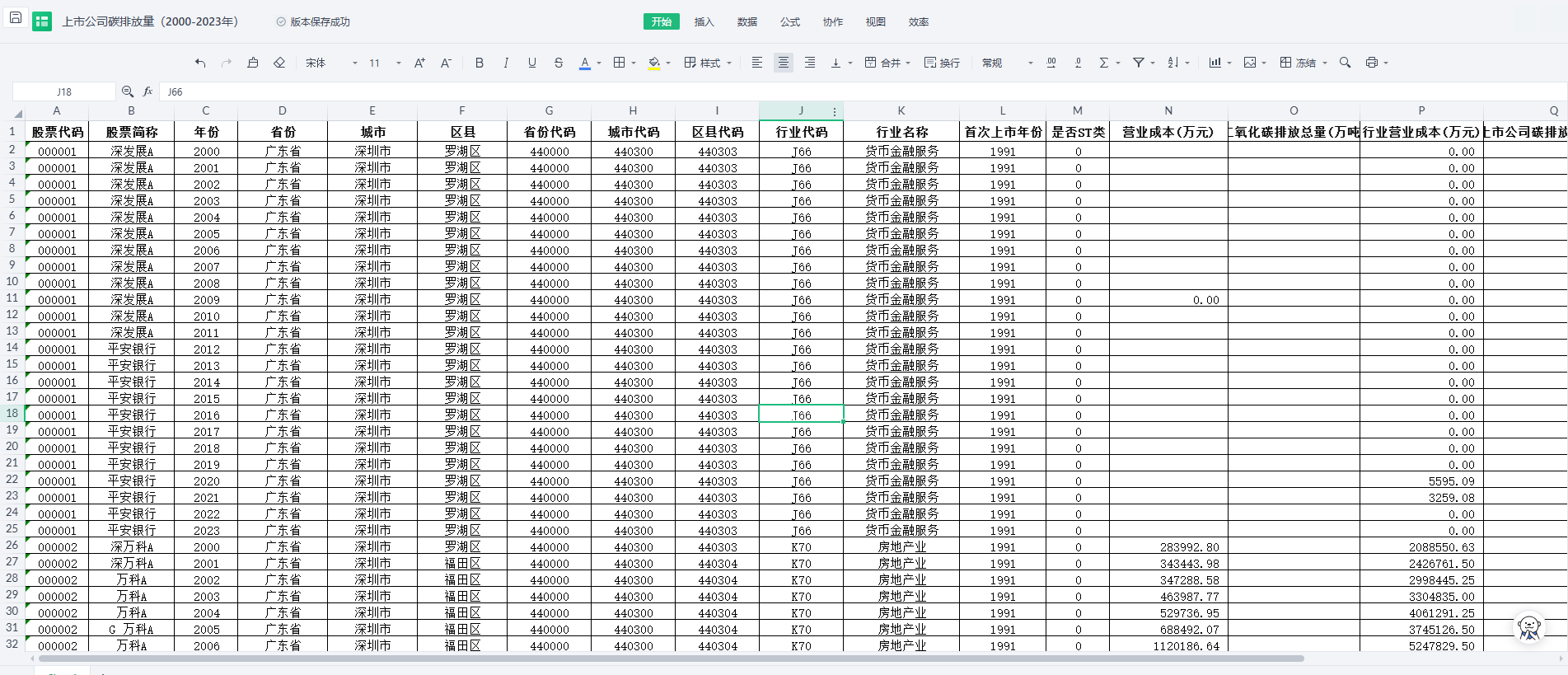Open the font size dropdown
This screenshot has height=675, width=1568.
pyautogui.click(x=385, y=63)
